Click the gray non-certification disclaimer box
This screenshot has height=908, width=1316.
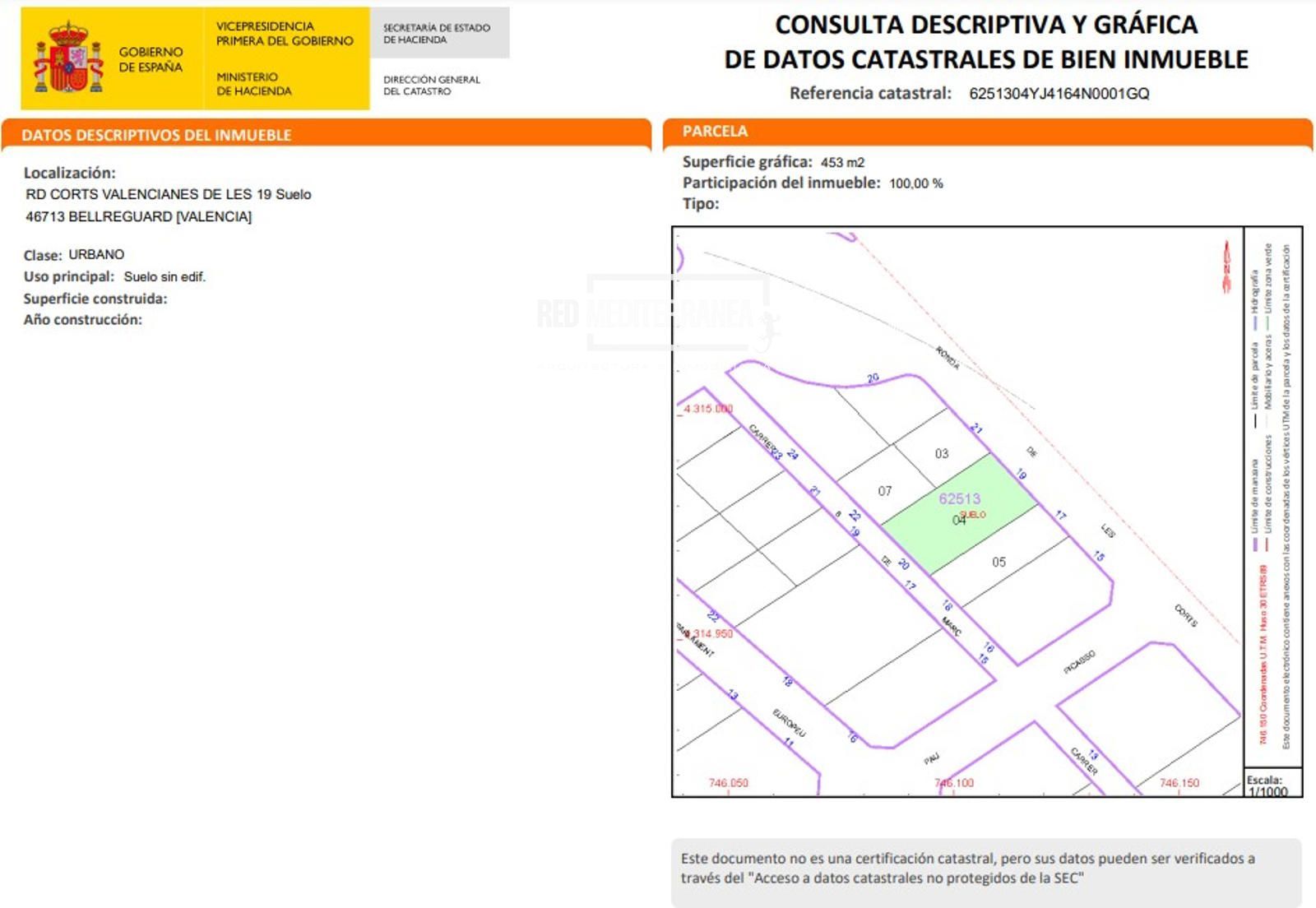[x=985, y=870]
